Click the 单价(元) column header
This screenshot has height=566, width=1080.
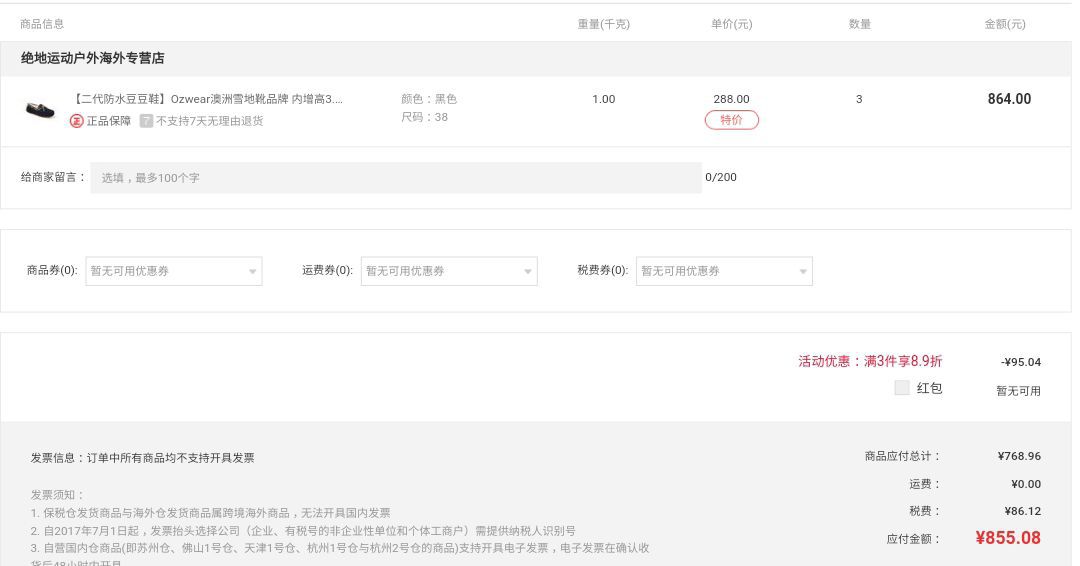731,24
